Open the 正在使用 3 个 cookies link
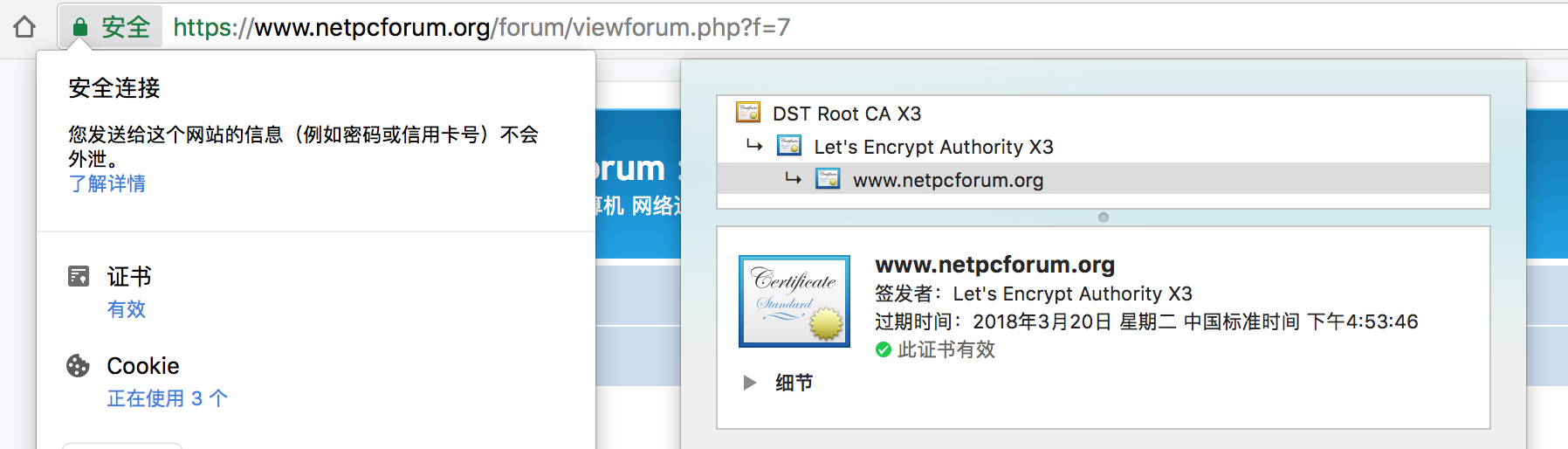1568x449 pixels. point(168,398)
